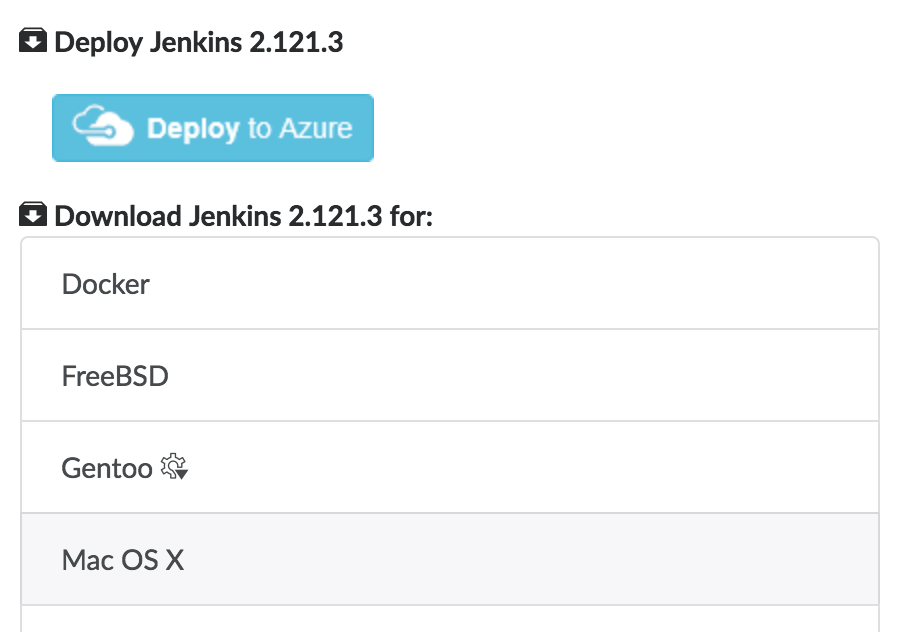Click the empty right side of the FreeBSD row
Screen dimensions: 898x632
(650, 376)
